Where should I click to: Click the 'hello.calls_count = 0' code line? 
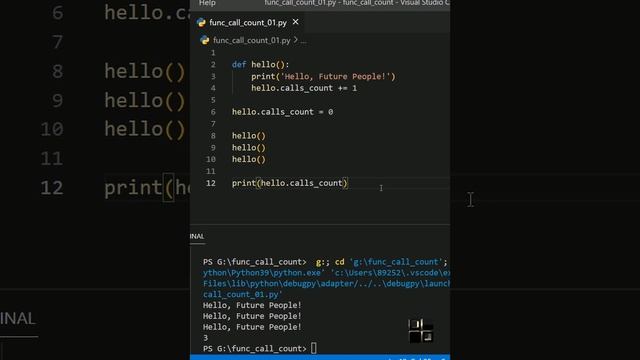[282, 112]
